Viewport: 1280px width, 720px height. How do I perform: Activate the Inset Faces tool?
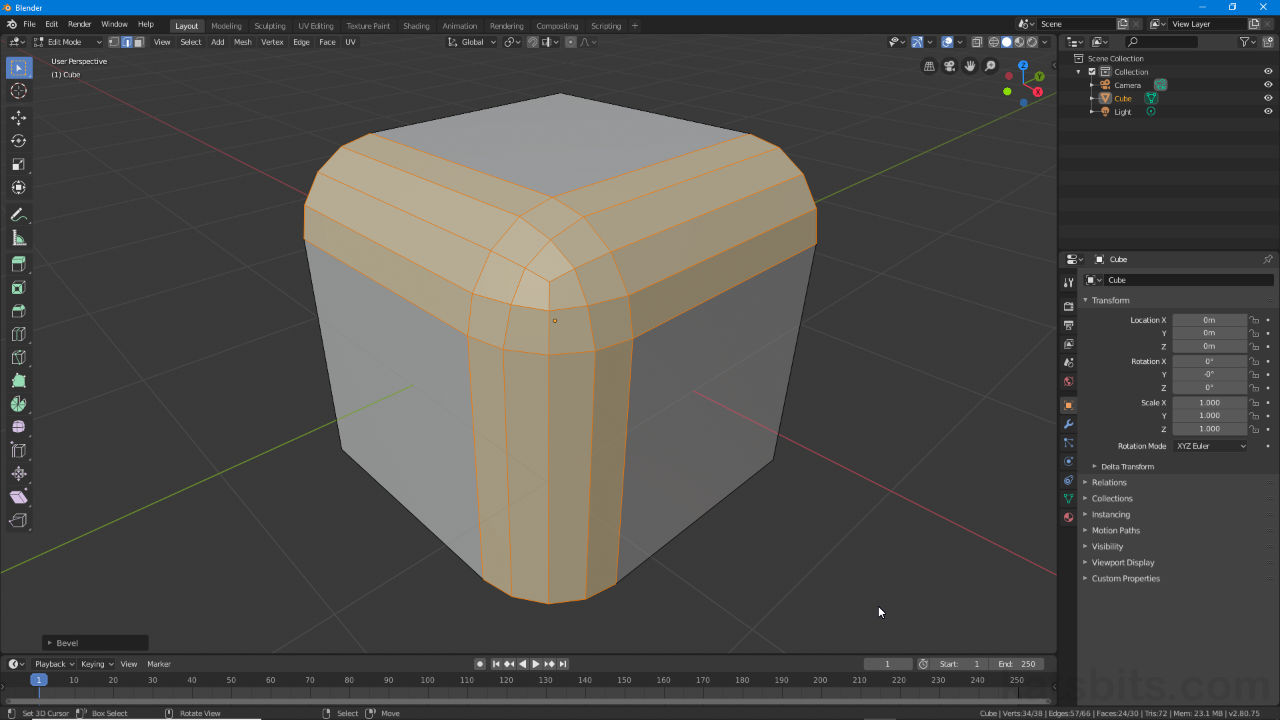pyautogui.click(x=19, y=288)
